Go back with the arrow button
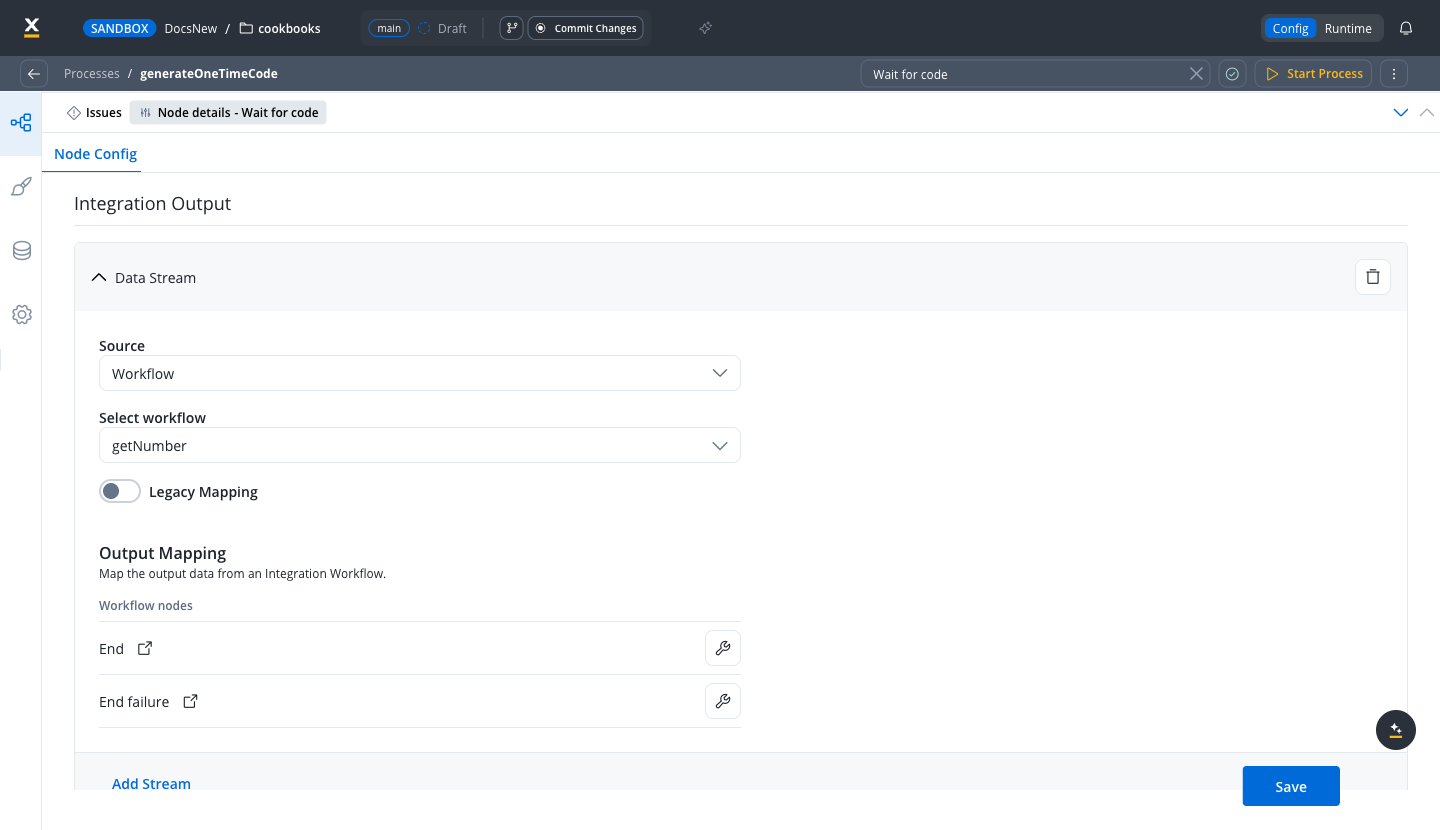Screen dimensions: 1440x830 tap(34, 74)
